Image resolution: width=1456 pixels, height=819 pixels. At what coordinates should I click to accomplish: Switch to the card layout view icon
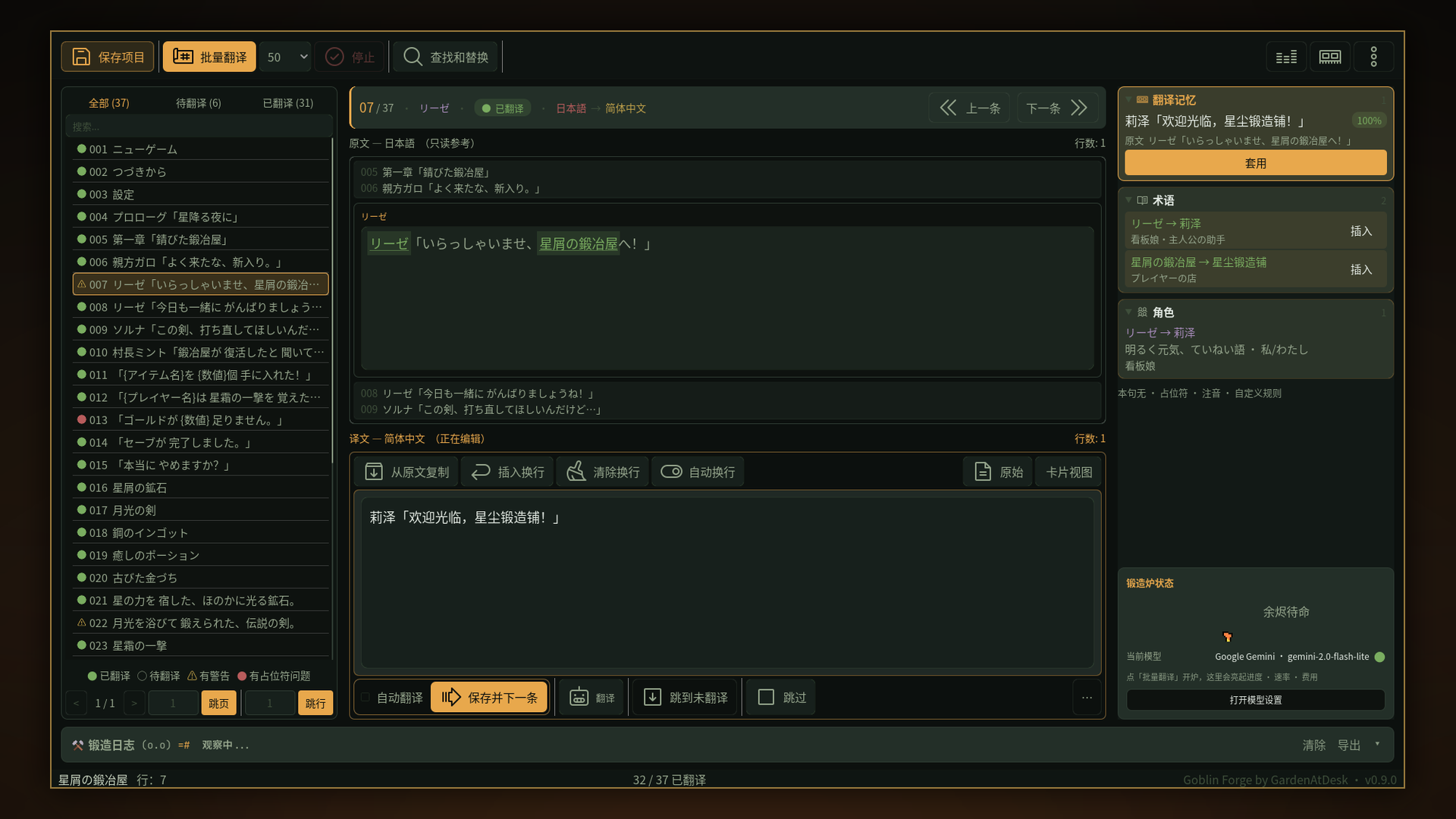1330,57
